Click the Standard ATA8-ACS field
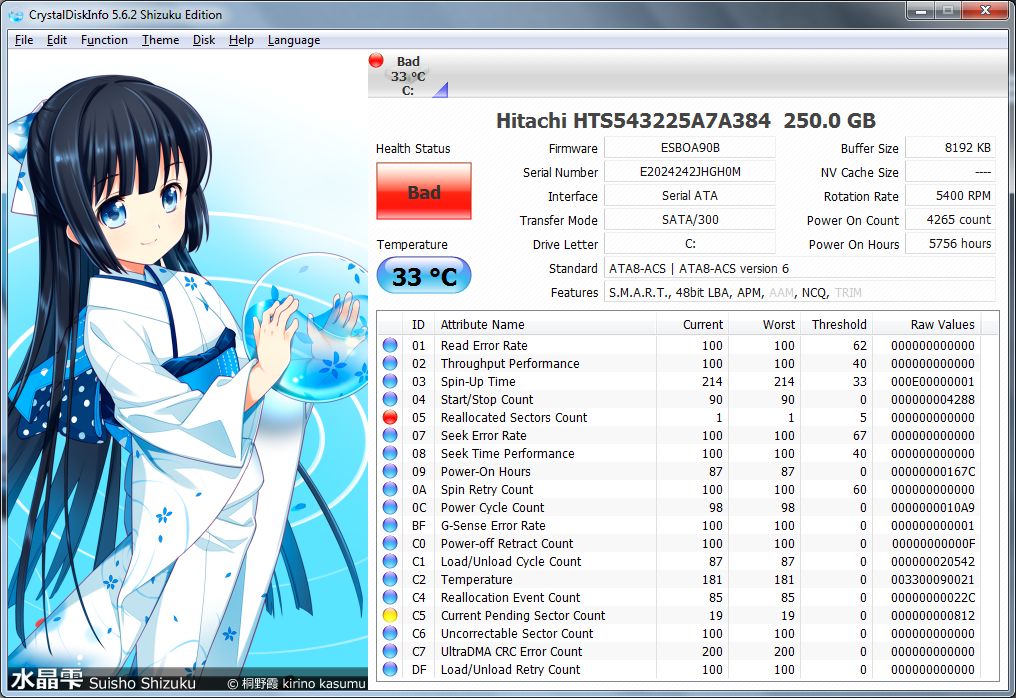 click(x=800, y=268)
